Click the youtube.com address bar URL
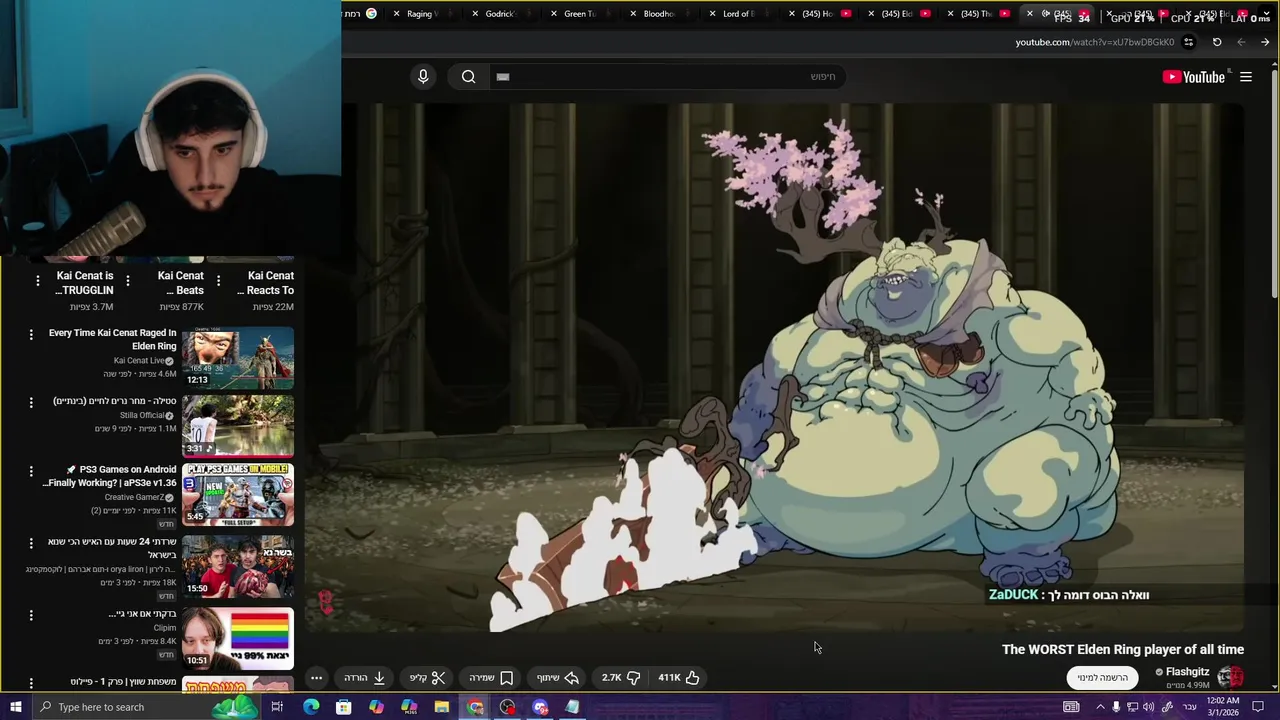1280x720 pixels. (1094, 42)
